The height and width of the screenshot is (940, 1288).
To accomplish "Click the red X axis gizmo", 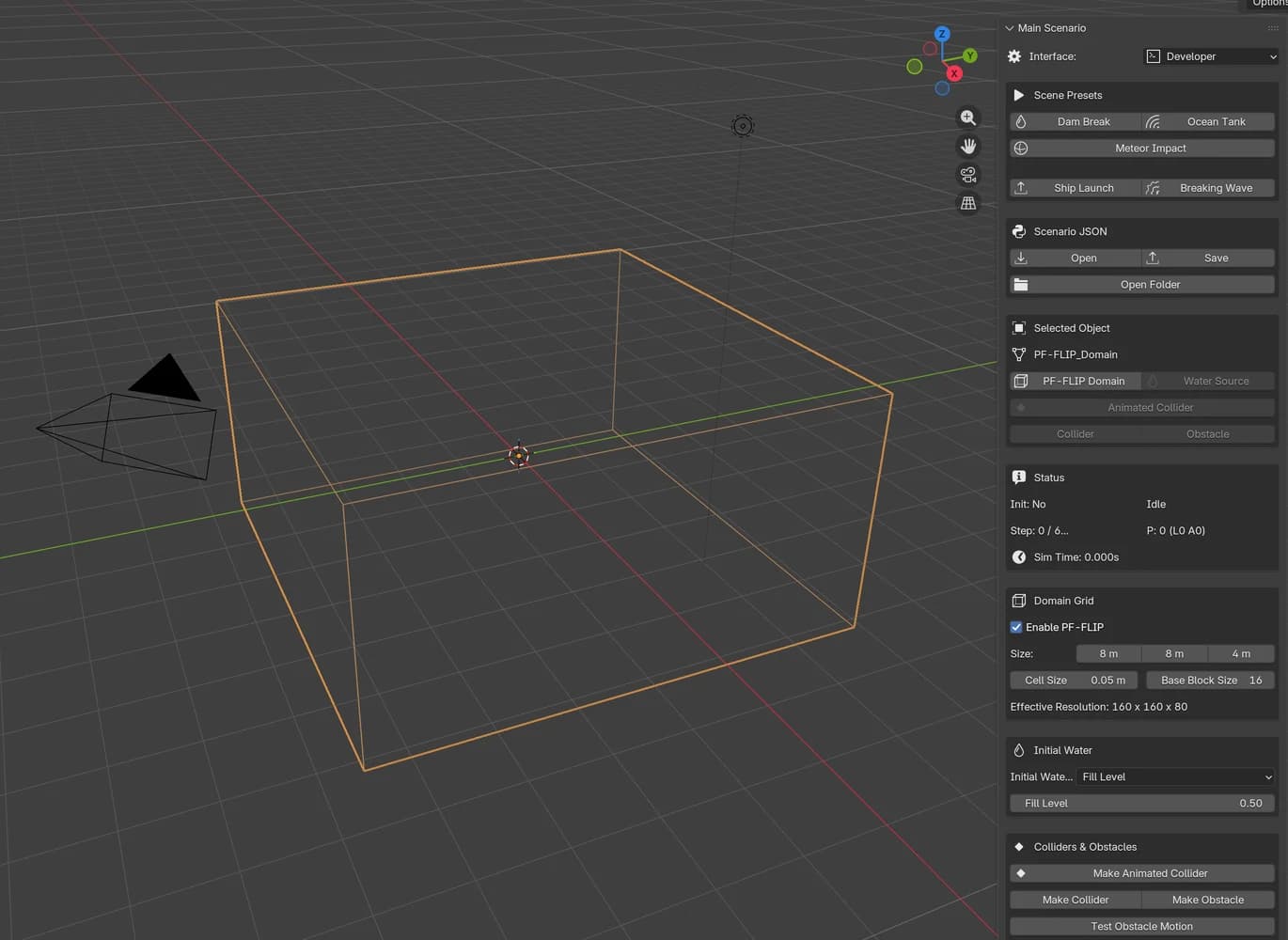I will pos(954,73).
